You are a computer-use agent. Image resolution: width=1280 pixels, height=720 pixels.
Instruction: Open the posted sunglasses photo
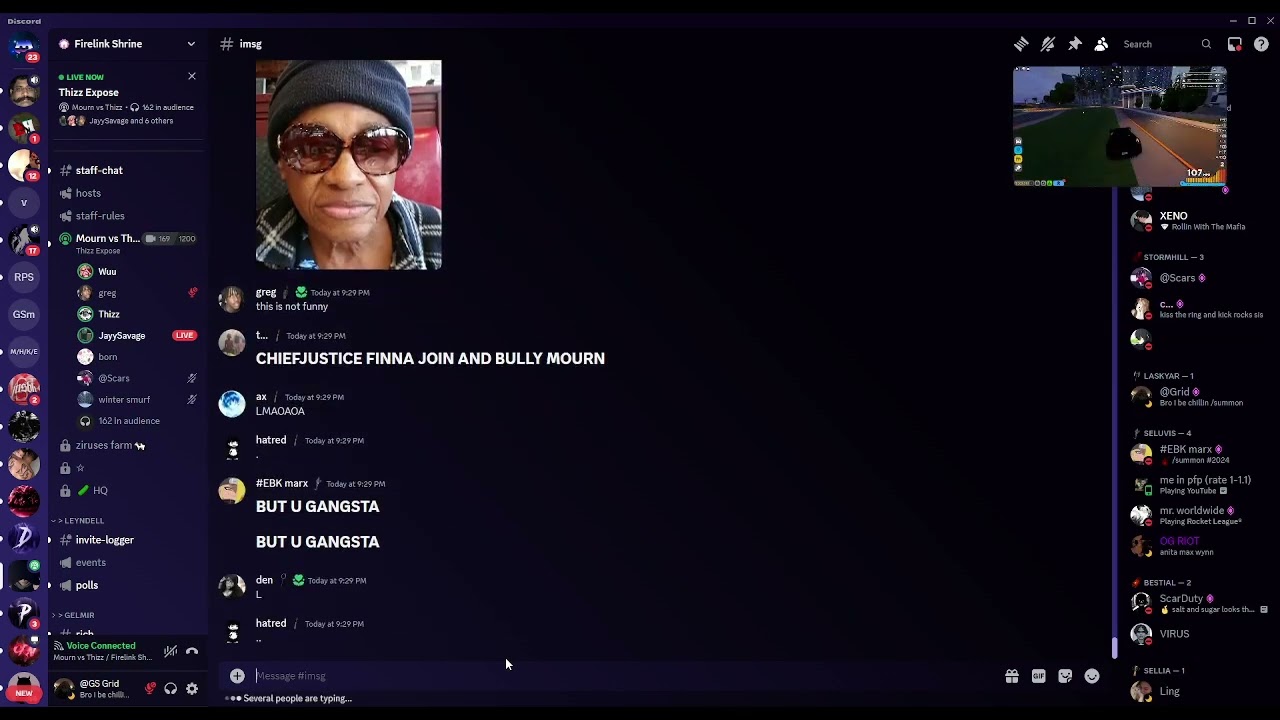pos(348,165)
